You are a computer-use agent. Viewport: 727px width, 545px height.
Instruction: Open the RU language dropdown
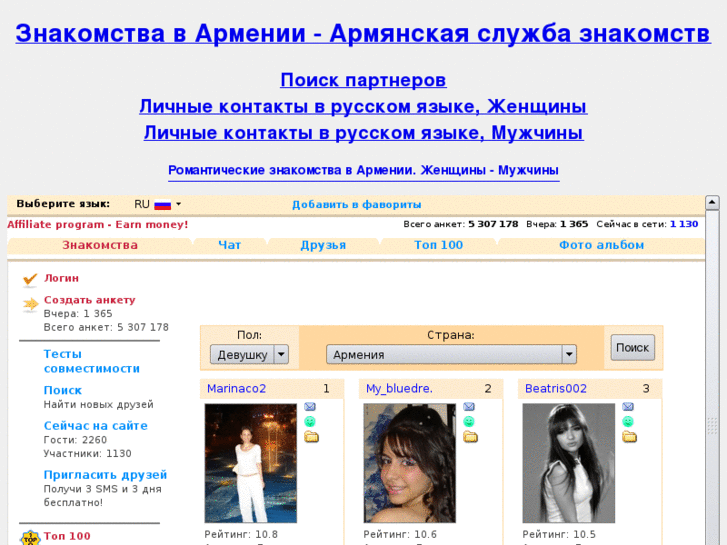[159, 204]
